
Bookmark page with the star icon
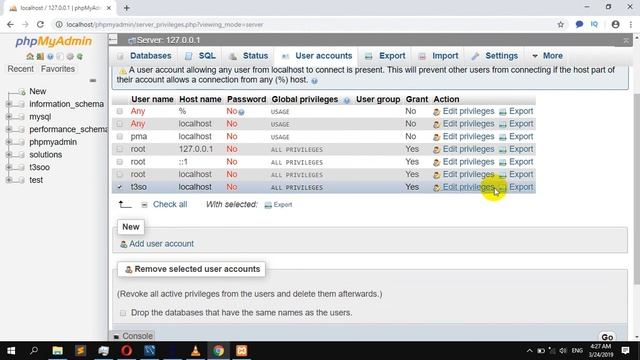(x=560, y=24)
